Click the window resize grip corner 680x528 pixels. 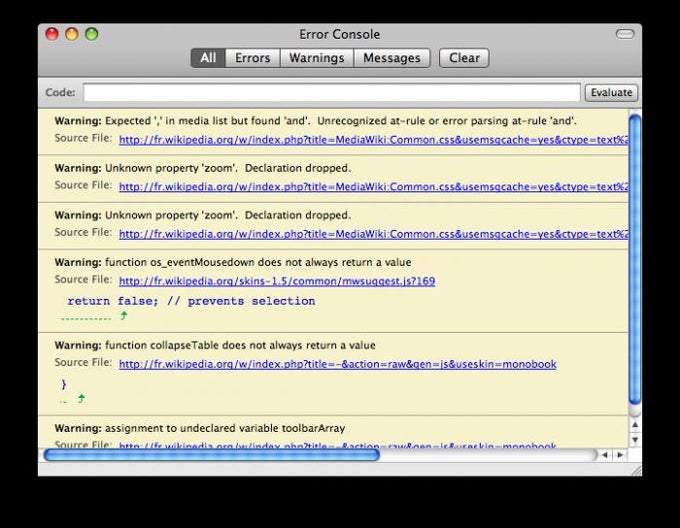636,470
